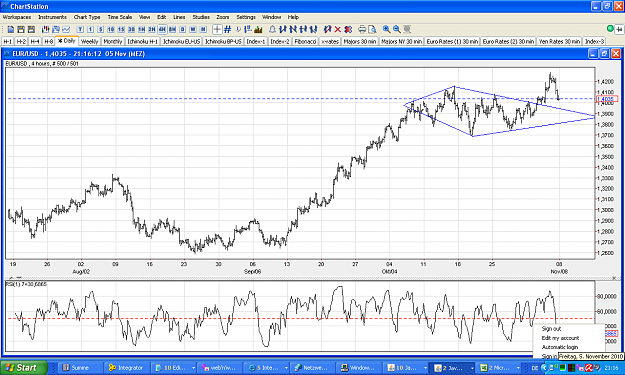The width and height of the screenshot is (625, 375).
Task: Click the zoom out magnifier icon
Action: (397, 29)
